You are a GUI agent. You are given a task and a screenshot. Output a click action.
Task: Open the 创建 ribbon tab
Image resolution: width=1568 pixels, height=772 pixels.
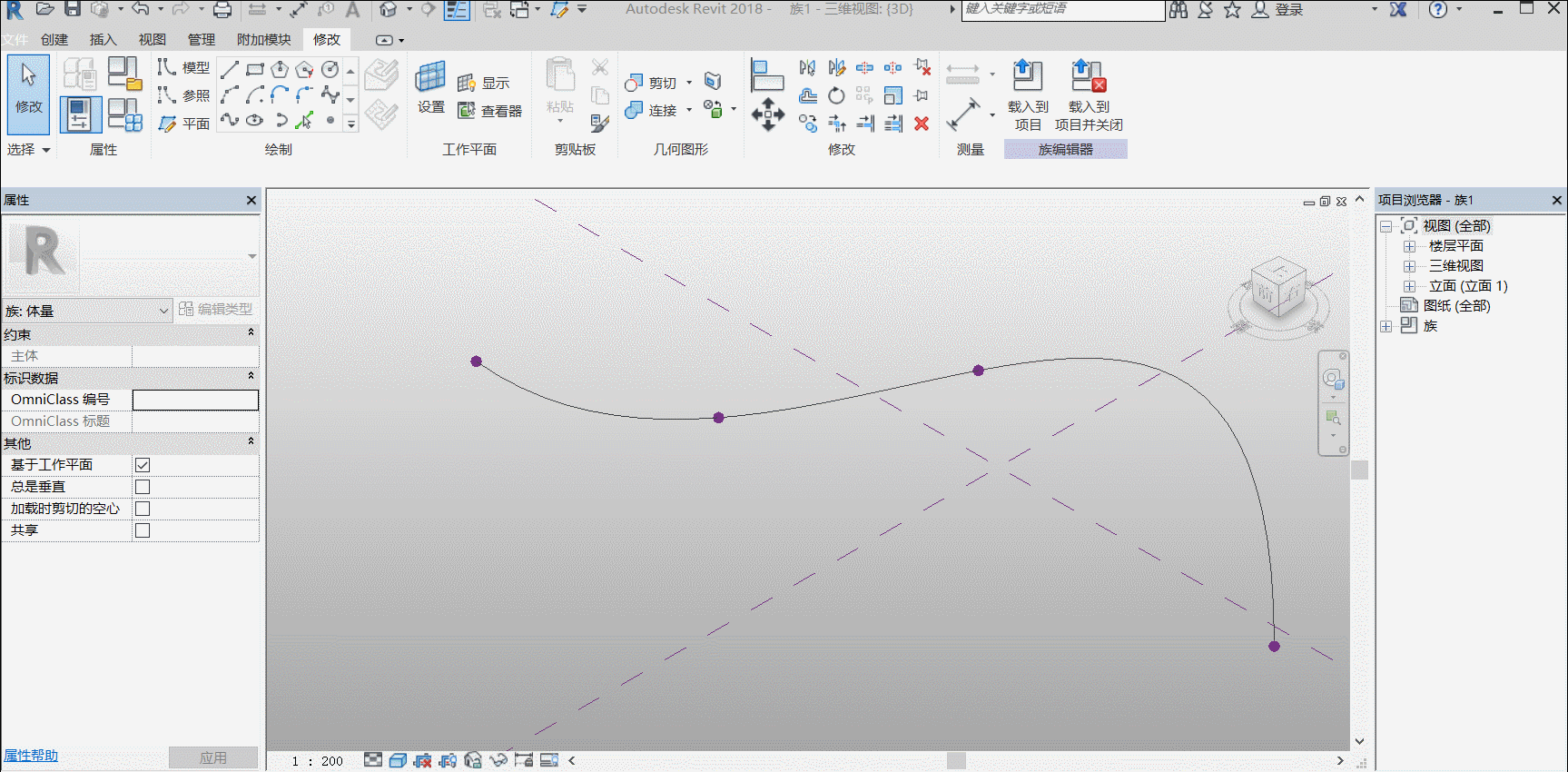[54, 40]
